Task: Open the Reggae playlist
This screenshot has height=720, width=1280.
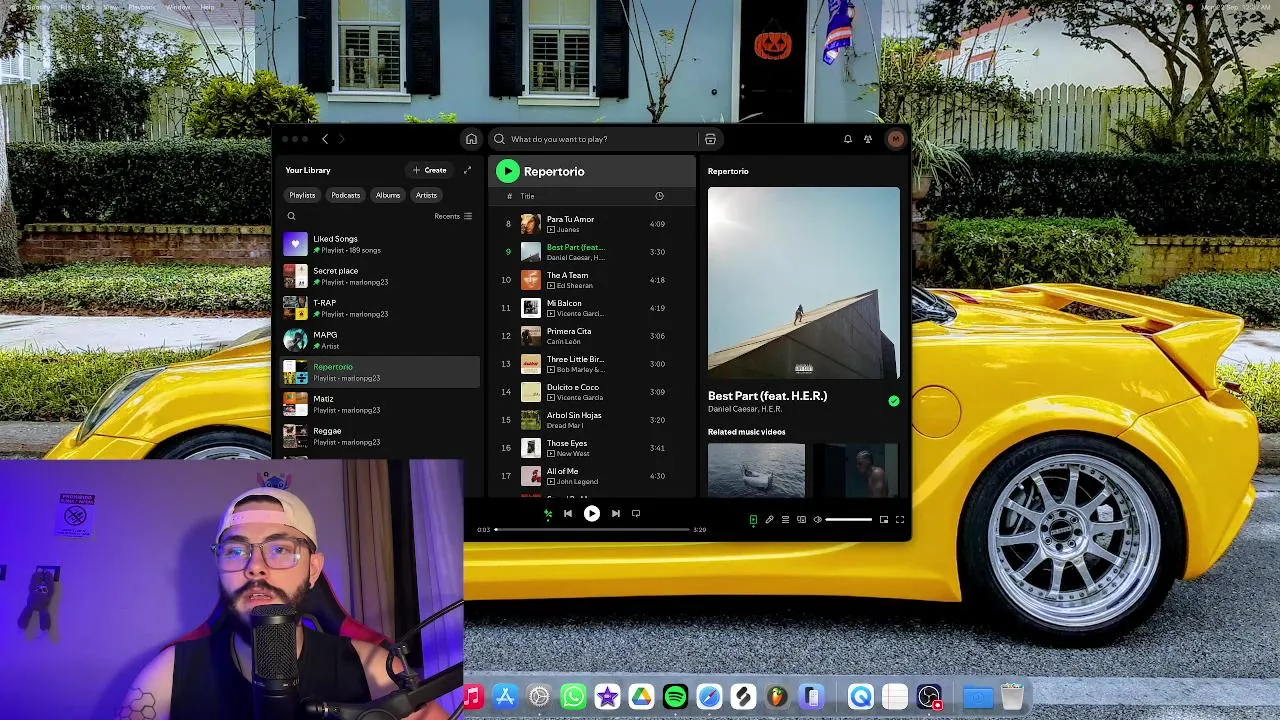Action: point(380,436)
